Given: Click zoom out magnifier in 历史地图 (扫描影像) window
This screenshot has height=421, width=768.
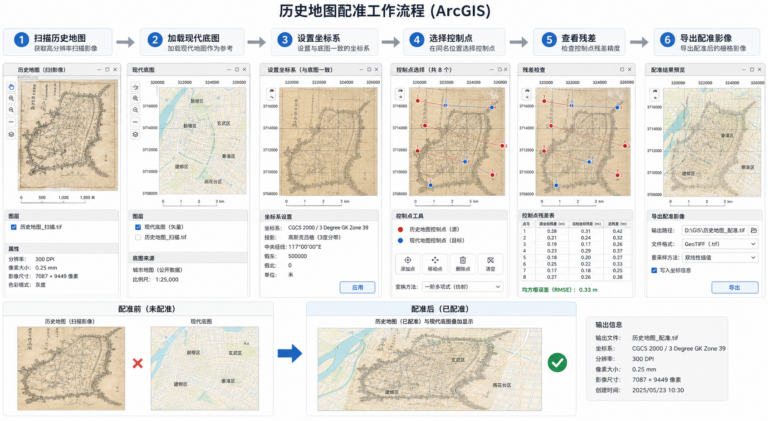Looking at the screenshot, I should (x=11, y=110).
